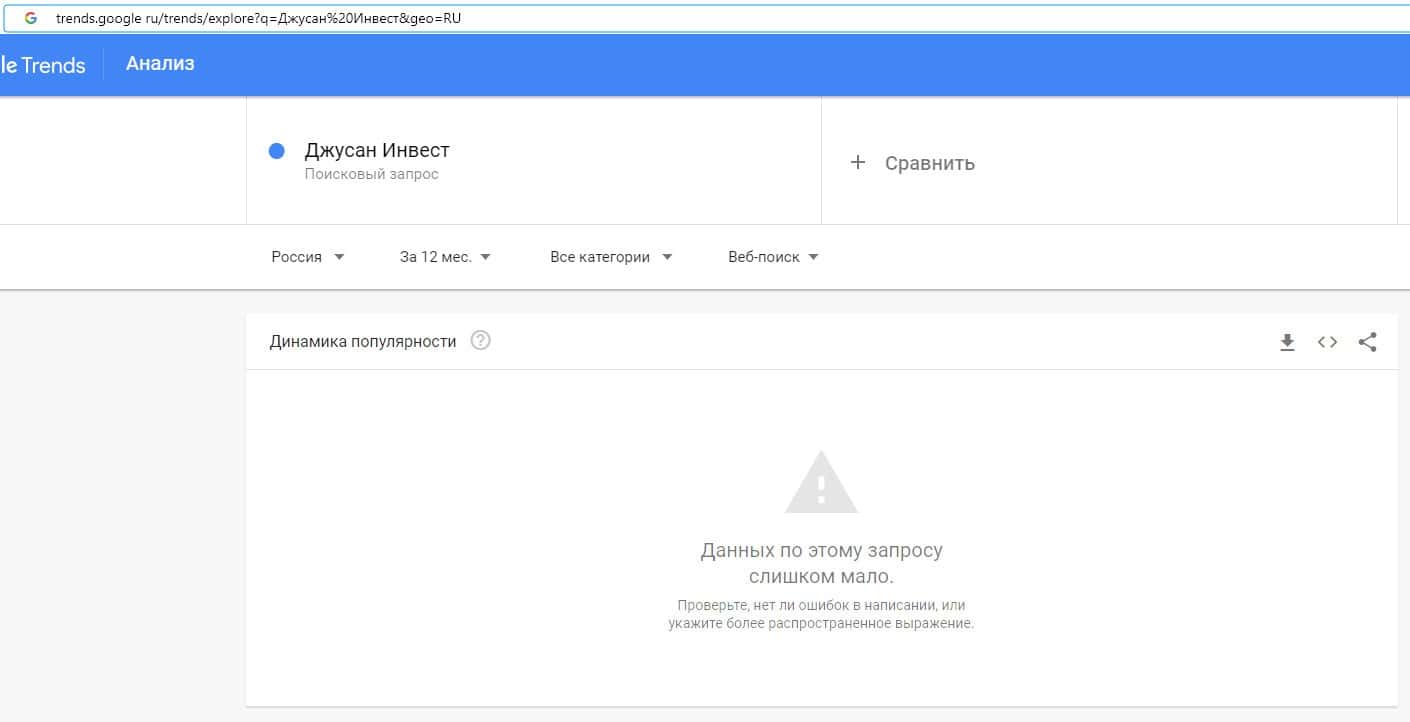Click the Поисковый запрос label
The image size is (1410, 722).
click(372, 174)
